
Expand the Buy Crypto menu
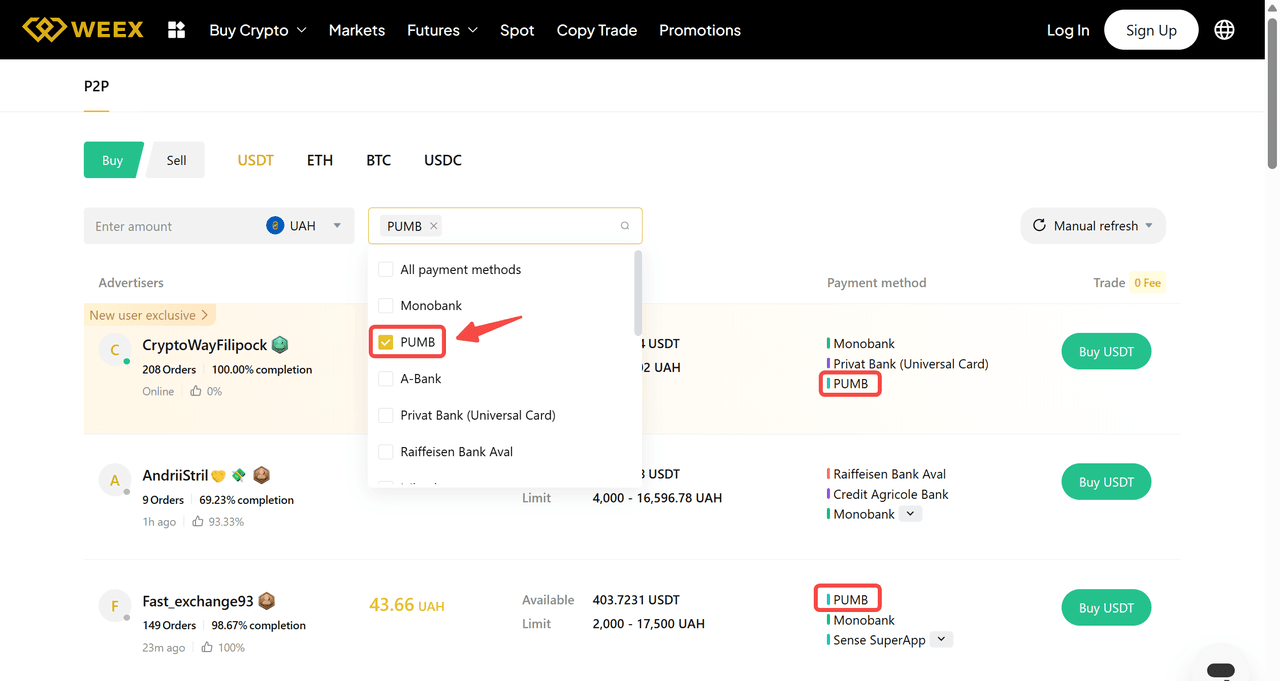257,30
